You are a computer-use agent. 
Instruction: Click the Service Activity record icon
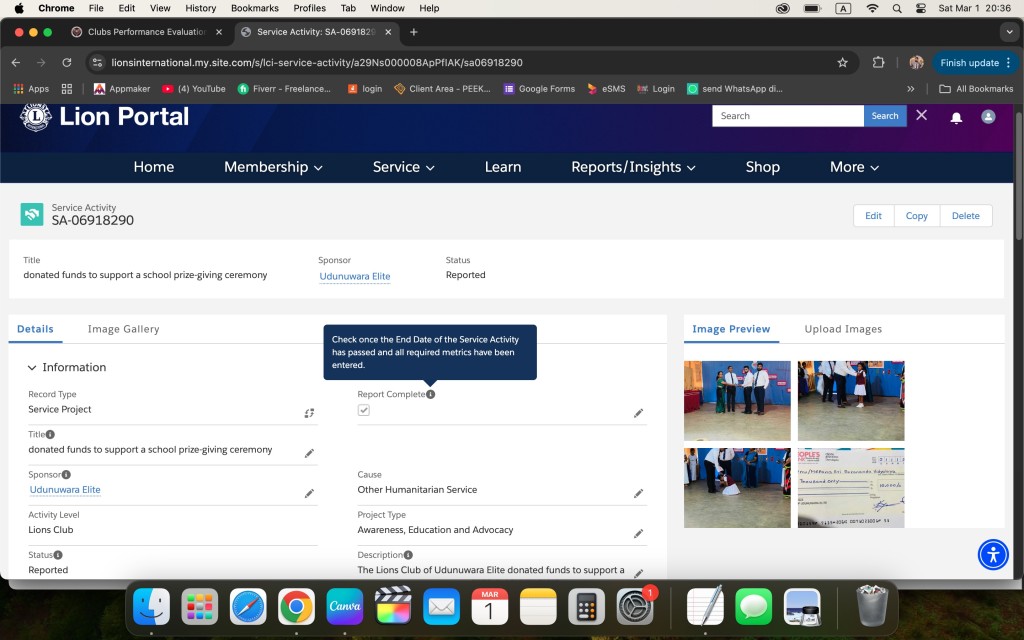click(x=32, y=214)
